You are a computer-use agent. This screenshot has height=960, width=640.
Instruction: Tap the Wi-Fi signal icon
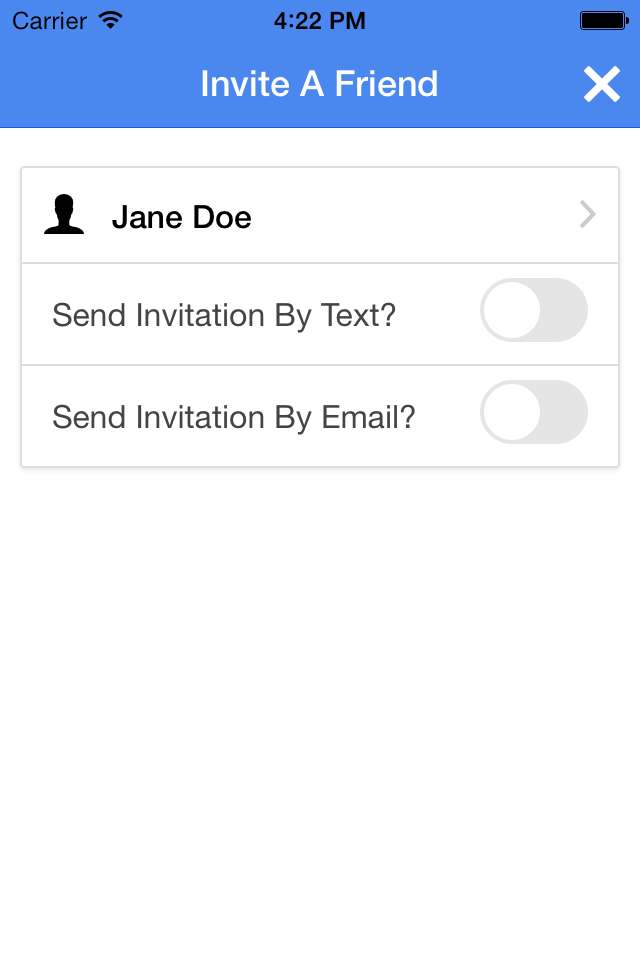pos(111,21)
